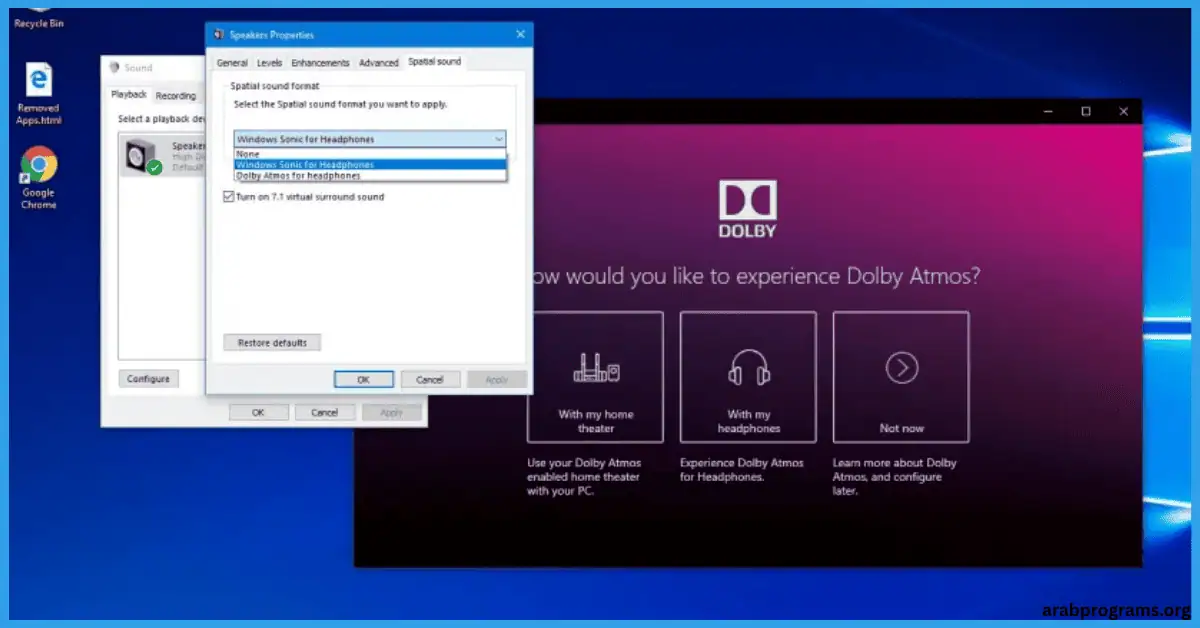Image resolution: width=1200 pixels, height=628 pixels.
Task: Maximize the Dolby window
Action: pos(1085,111)
